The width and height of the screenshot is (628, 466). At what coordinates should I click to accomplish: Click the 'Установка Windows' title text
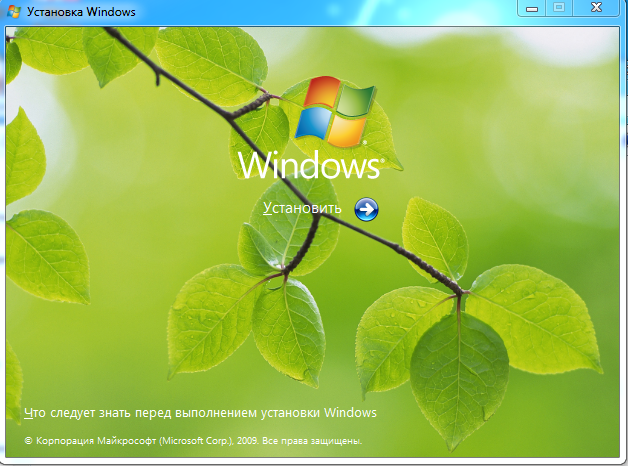tap(81, 12)
